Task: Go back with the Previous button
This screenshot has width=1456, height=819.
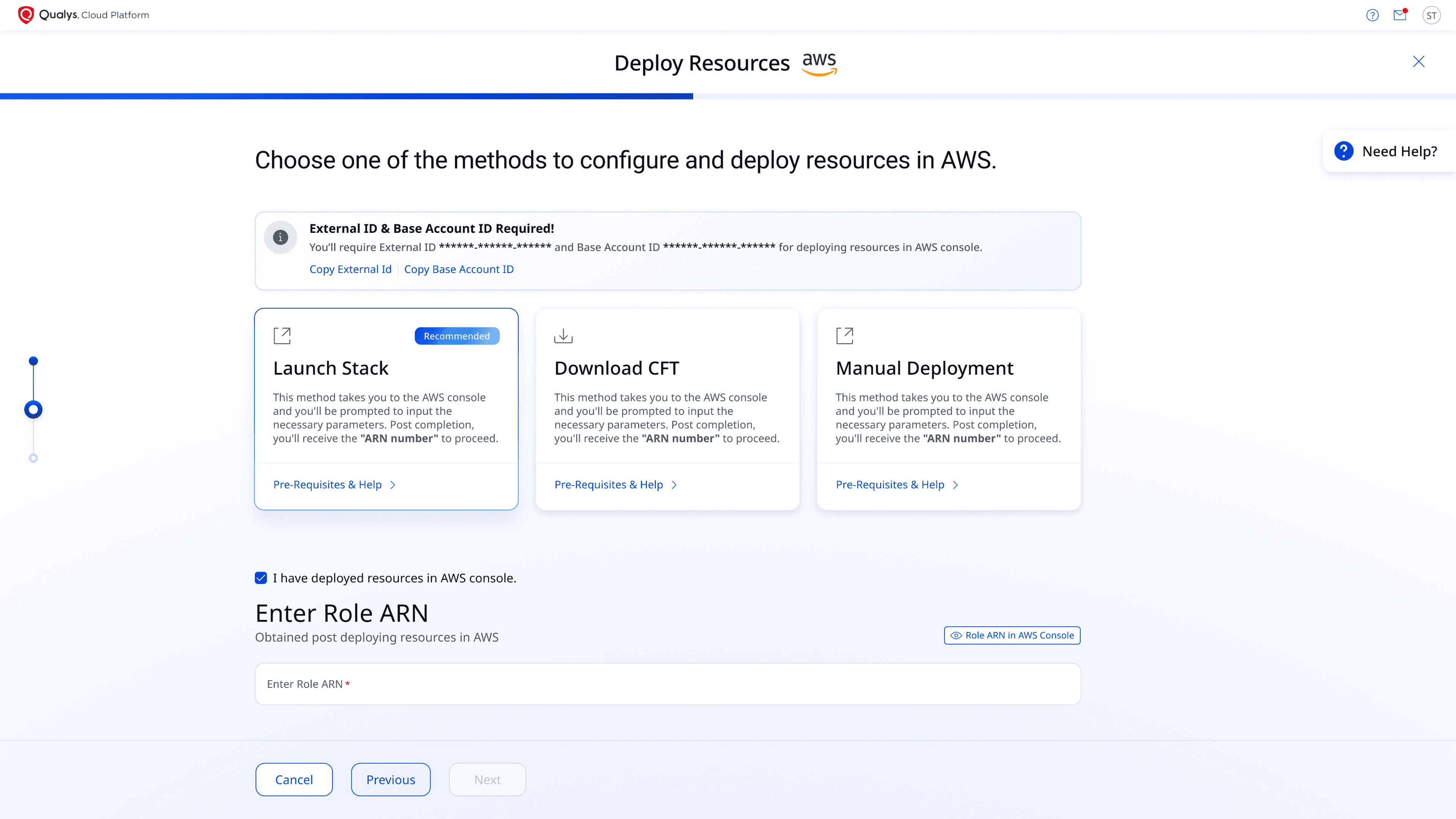Action: click(391, 780)
